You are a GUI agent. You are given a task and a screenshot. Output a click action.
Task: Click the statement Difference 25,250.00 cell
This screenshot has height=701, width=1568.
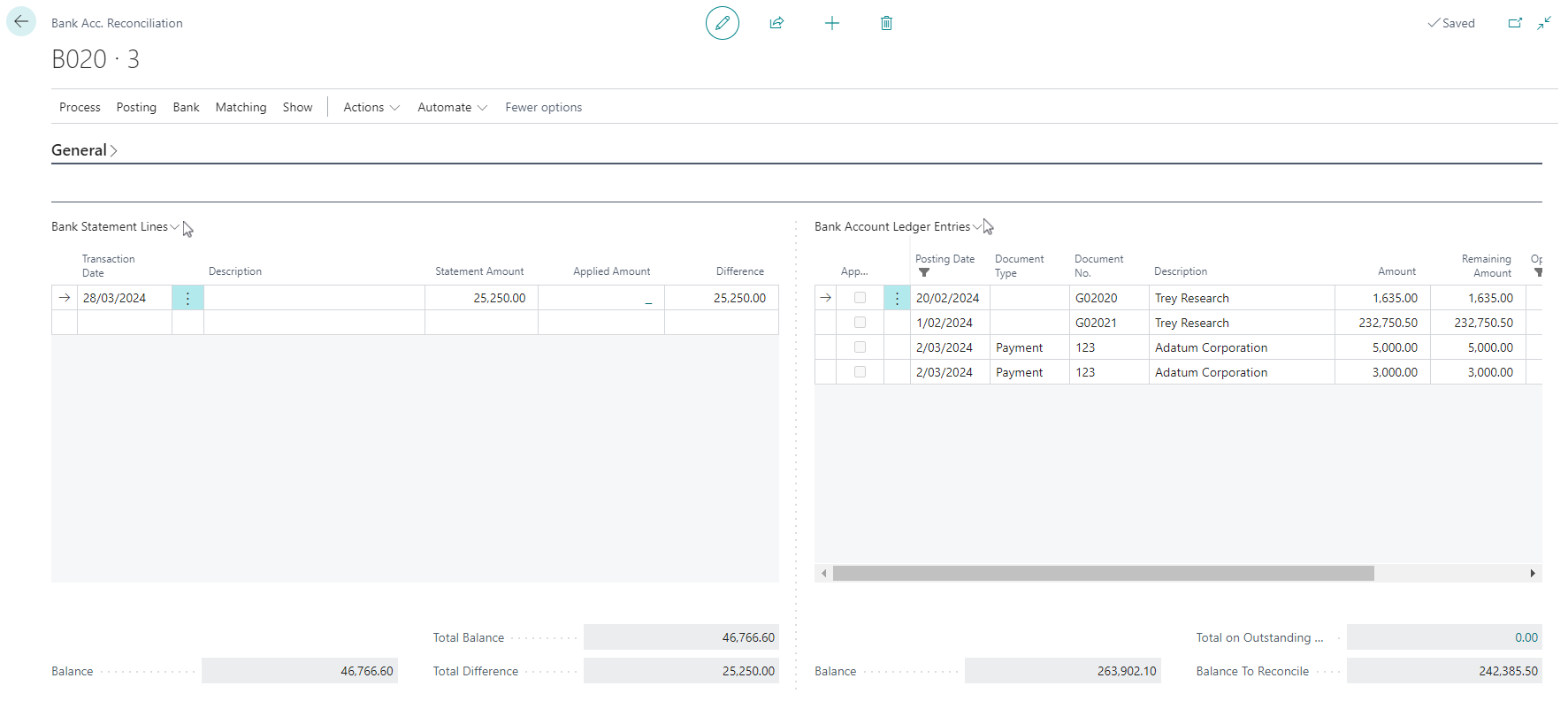(722, 298)
